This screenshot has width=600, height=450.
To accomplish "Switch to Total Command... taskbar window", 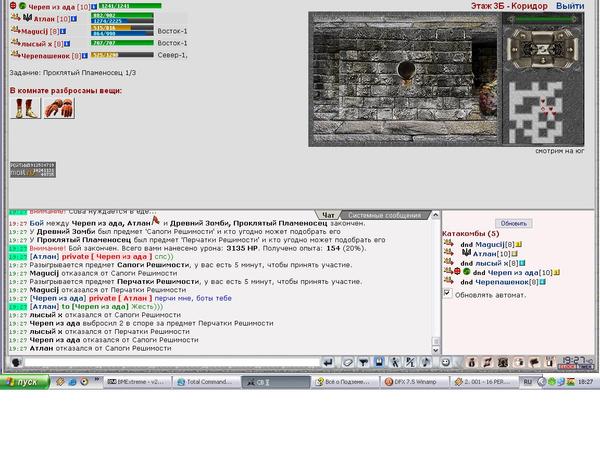I will pos(205,382).
